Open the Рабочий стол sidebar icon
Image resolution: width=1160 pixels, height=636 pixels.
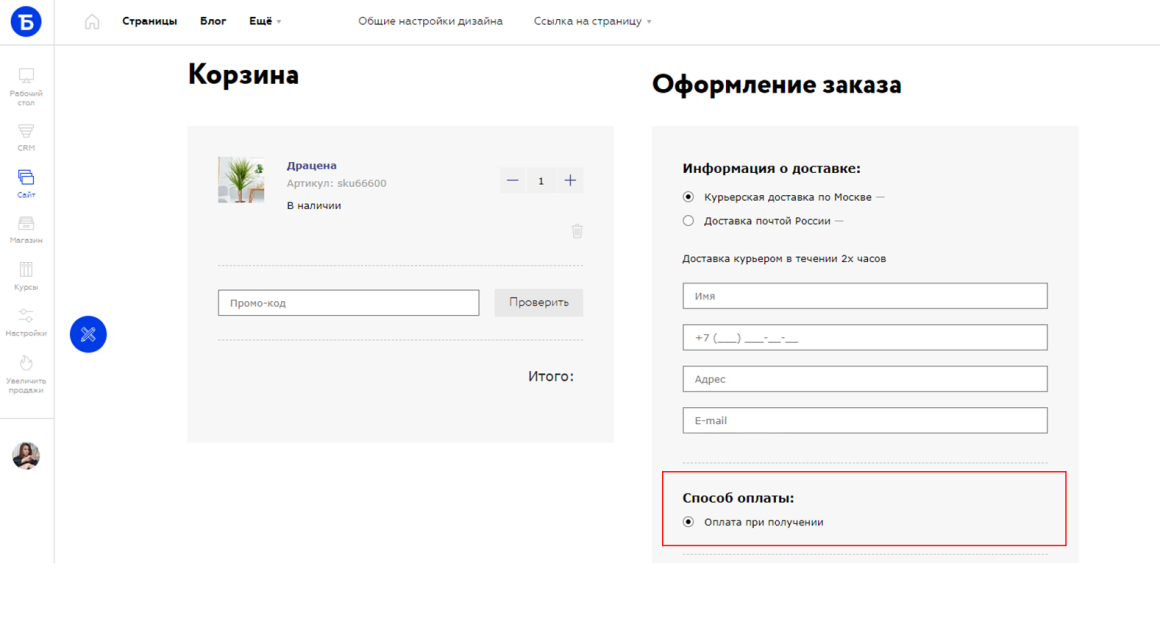26,76
